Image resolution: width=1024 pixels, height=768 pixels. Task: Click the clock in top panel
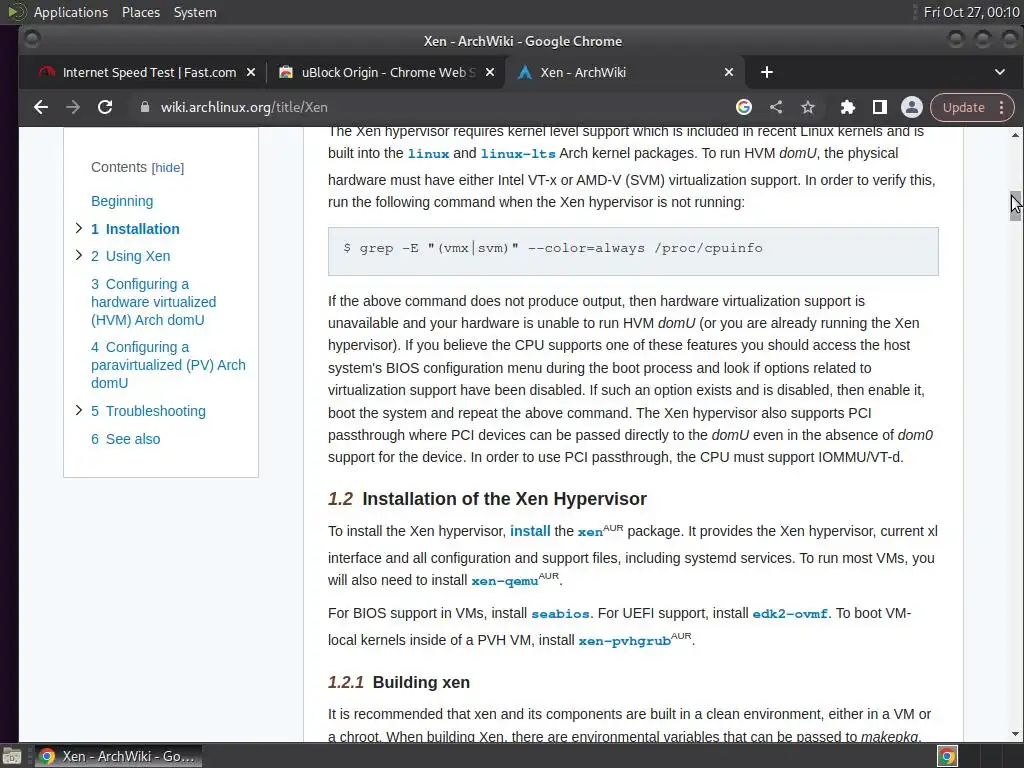click(971, 12)
